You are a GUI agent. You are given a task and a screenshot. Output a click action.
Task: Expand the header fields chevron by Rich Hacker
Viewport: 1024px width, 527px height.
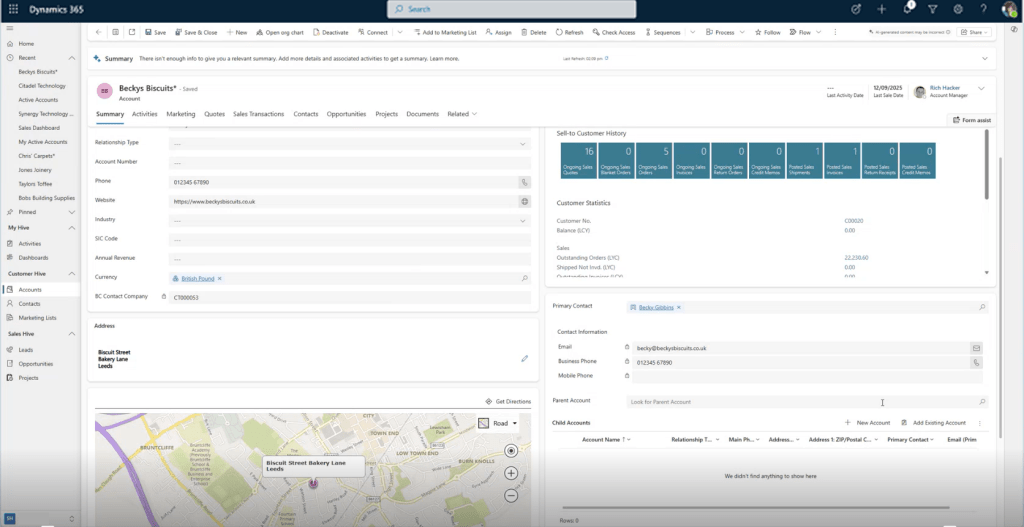point(981,88)
